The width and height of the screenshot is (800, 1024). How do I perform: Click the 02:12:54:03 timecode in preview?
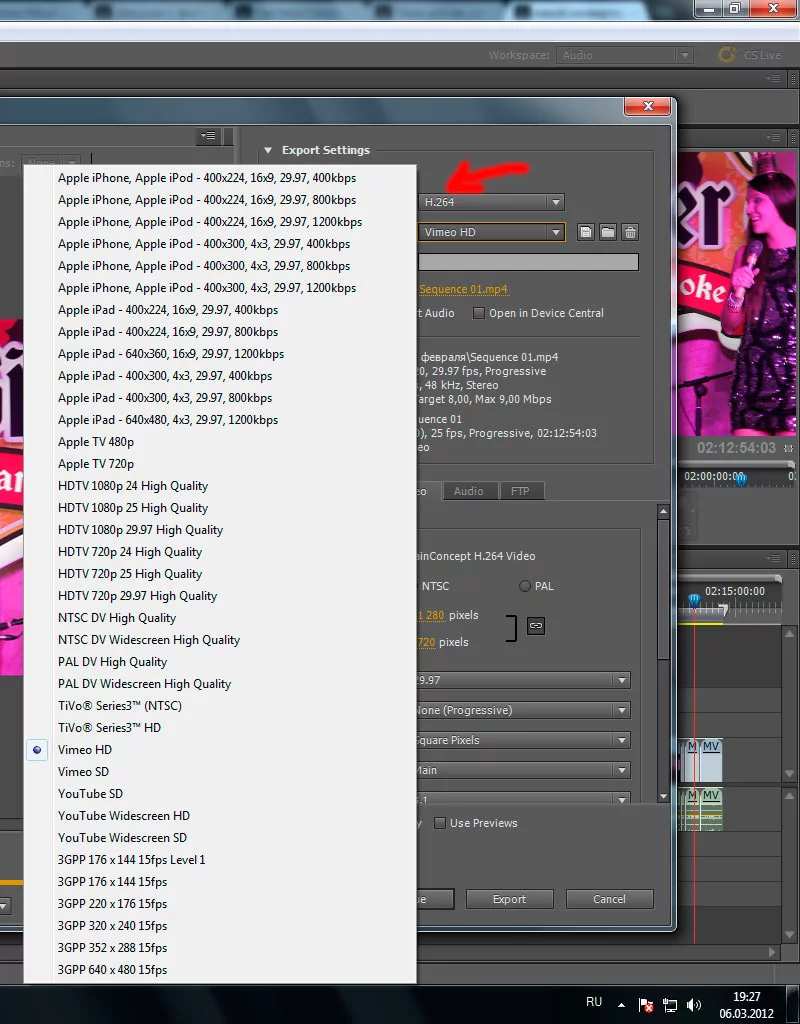(736, 448)
